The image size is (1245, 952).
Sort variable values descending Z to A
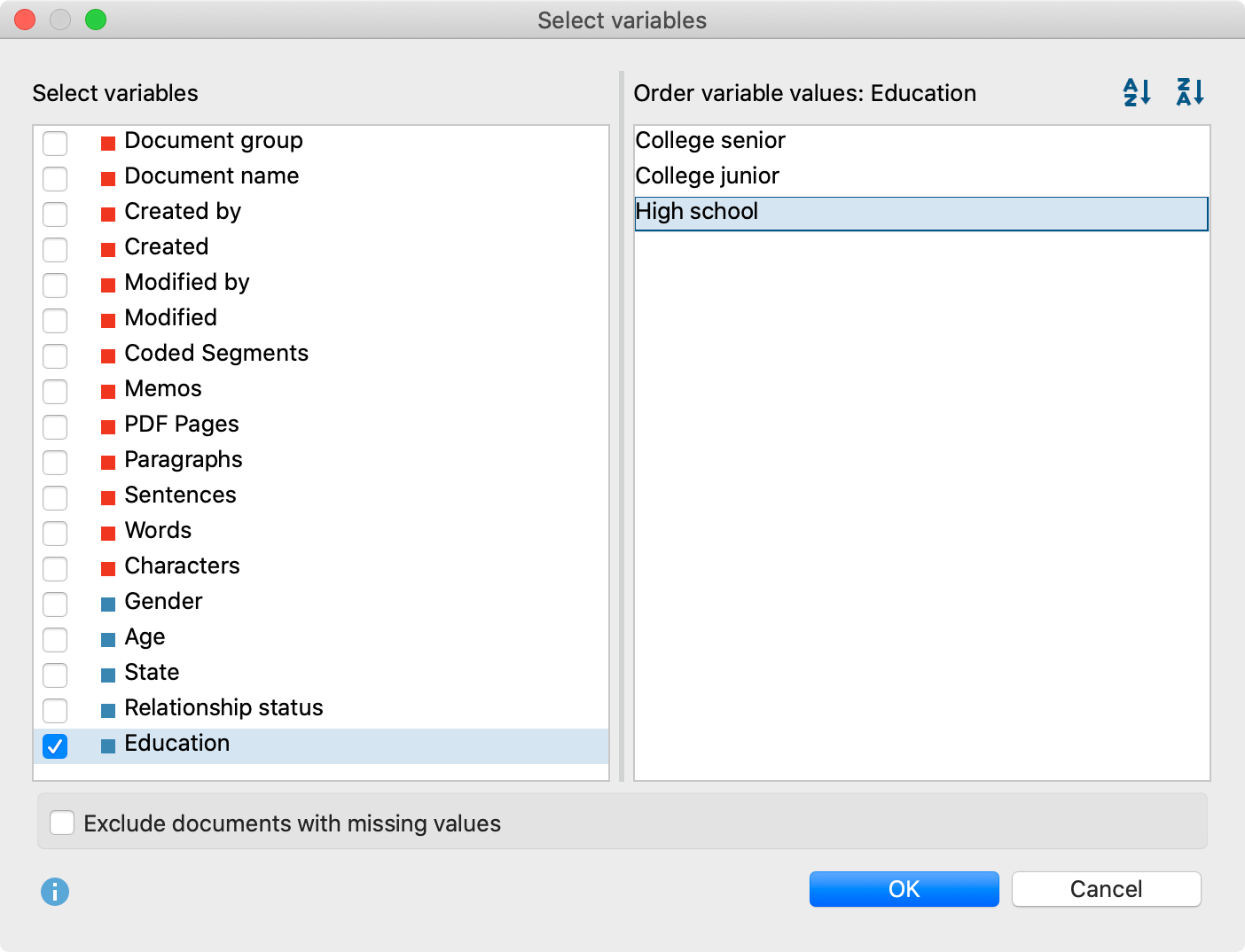(x=1190, y=92)
